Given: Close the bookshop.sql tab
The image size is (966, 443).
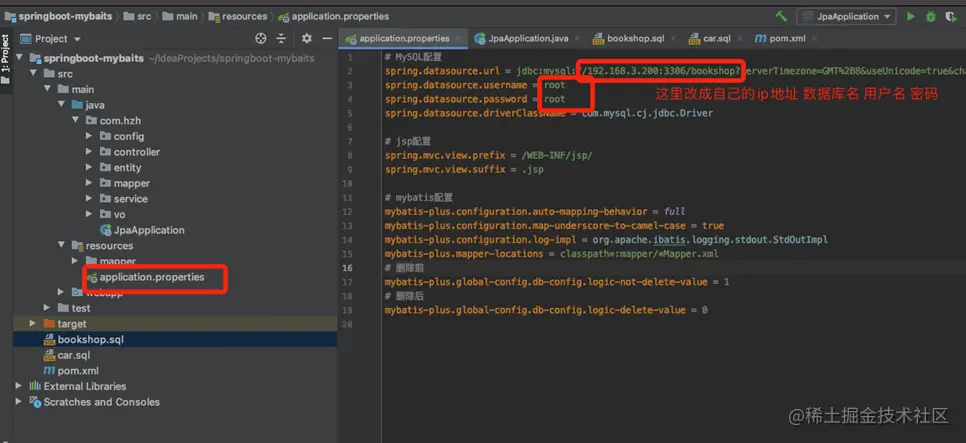Looking at the screenshot, I should 673,39.
